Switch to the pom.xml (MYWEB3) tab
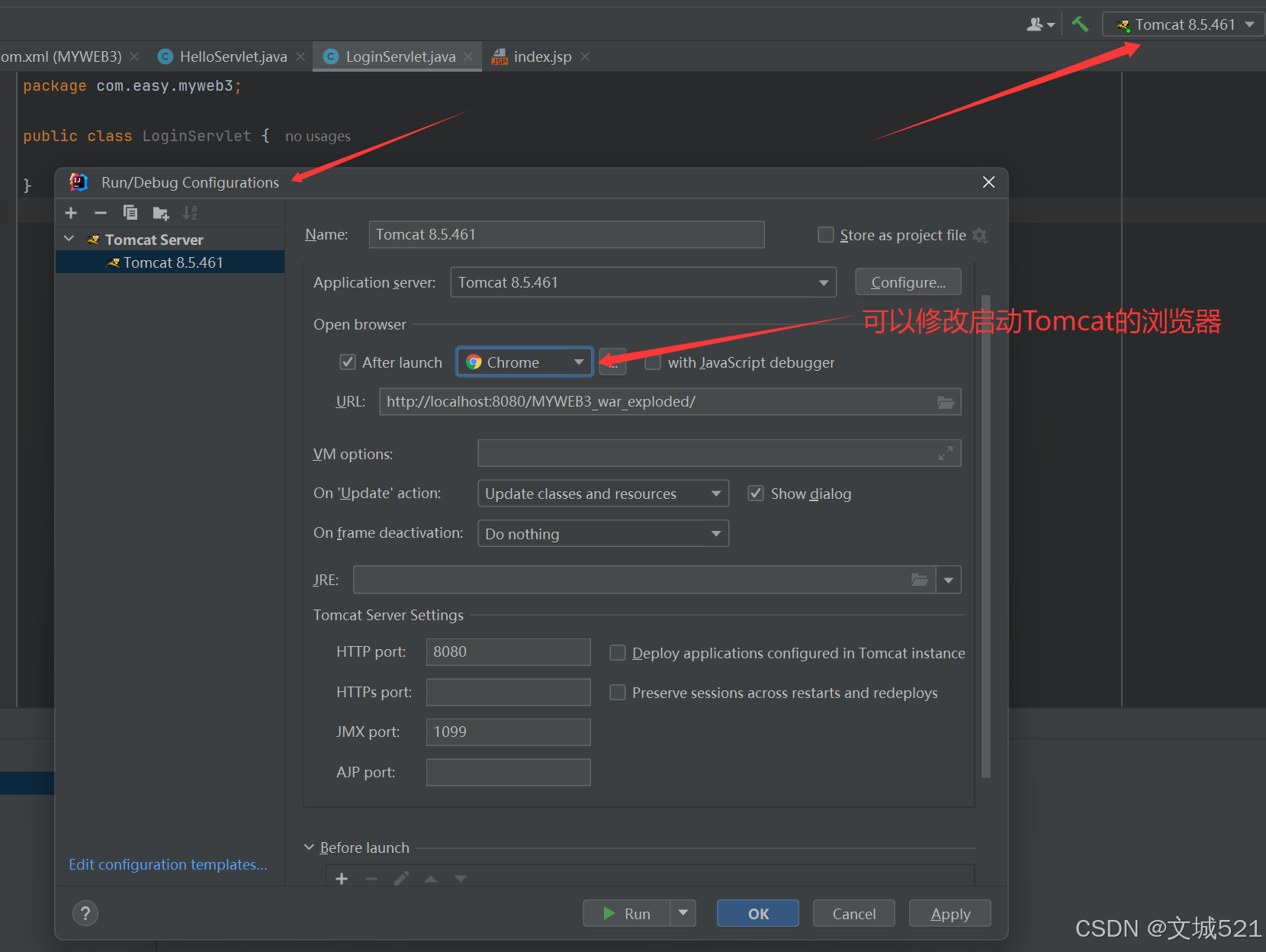The image size is (1266, 952). [x=61, y=56]
